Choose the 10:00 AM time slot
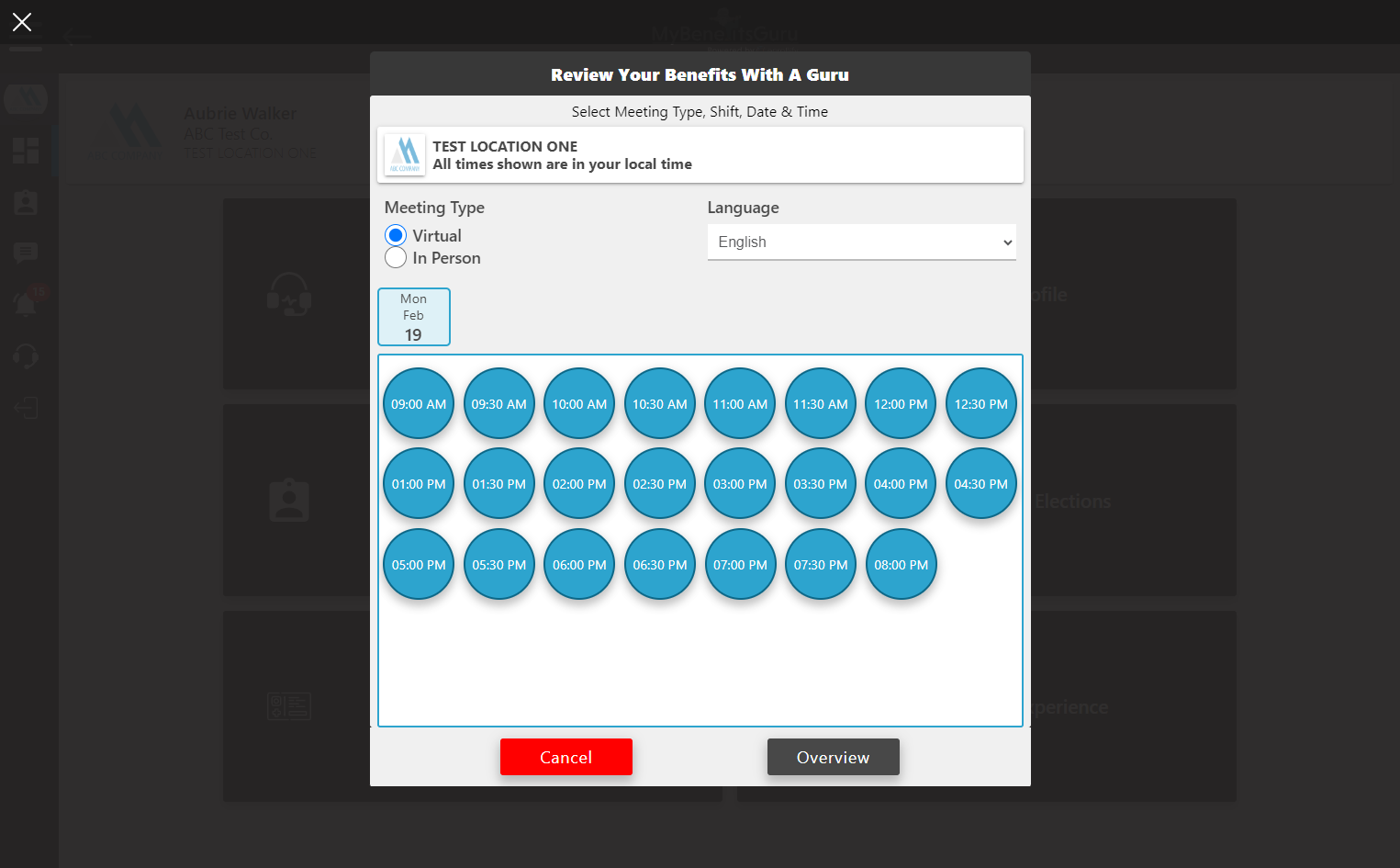 click(579, 404)
